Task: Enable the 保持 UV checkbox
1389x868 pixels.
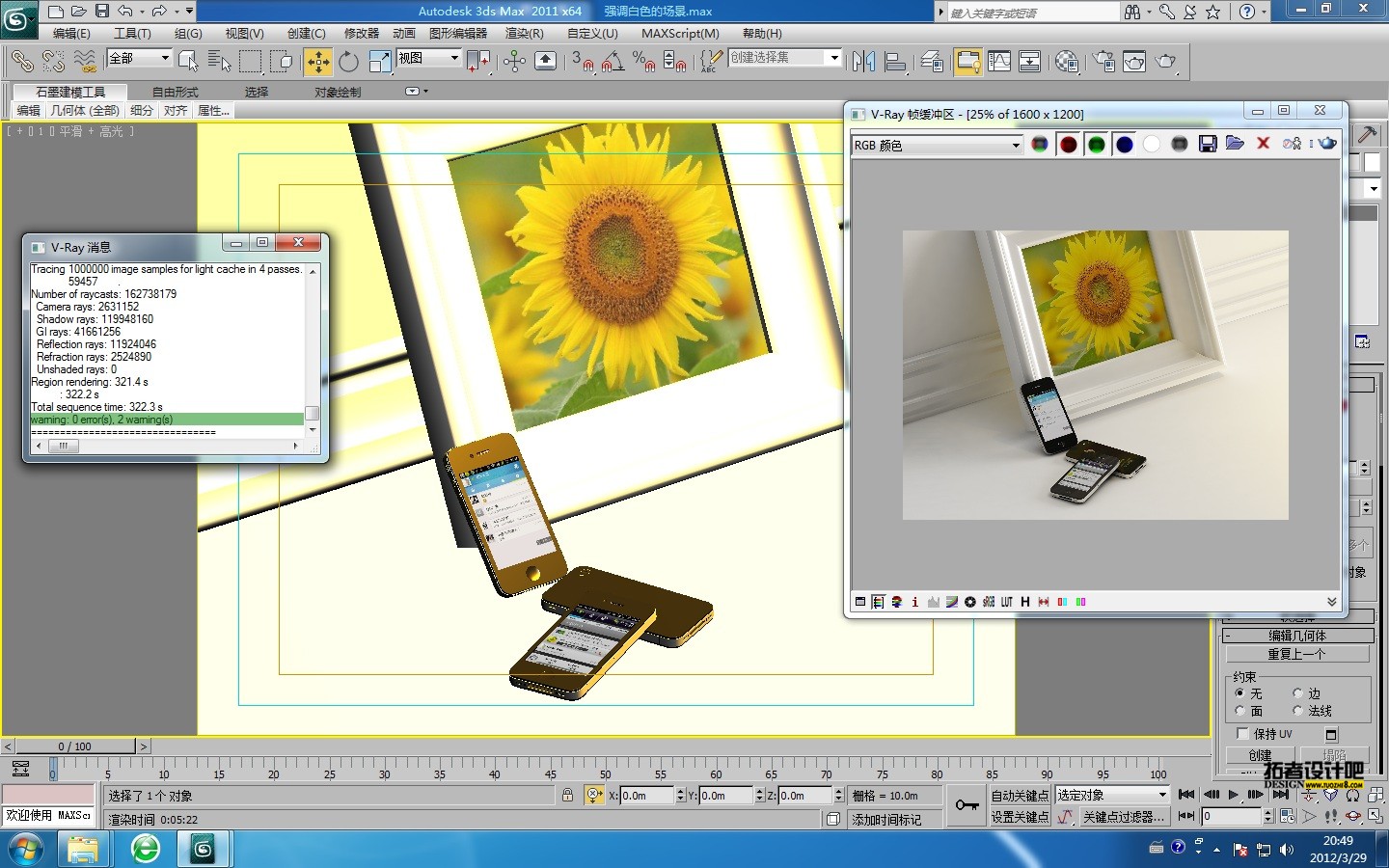Action: click(x=1242, y=734)
